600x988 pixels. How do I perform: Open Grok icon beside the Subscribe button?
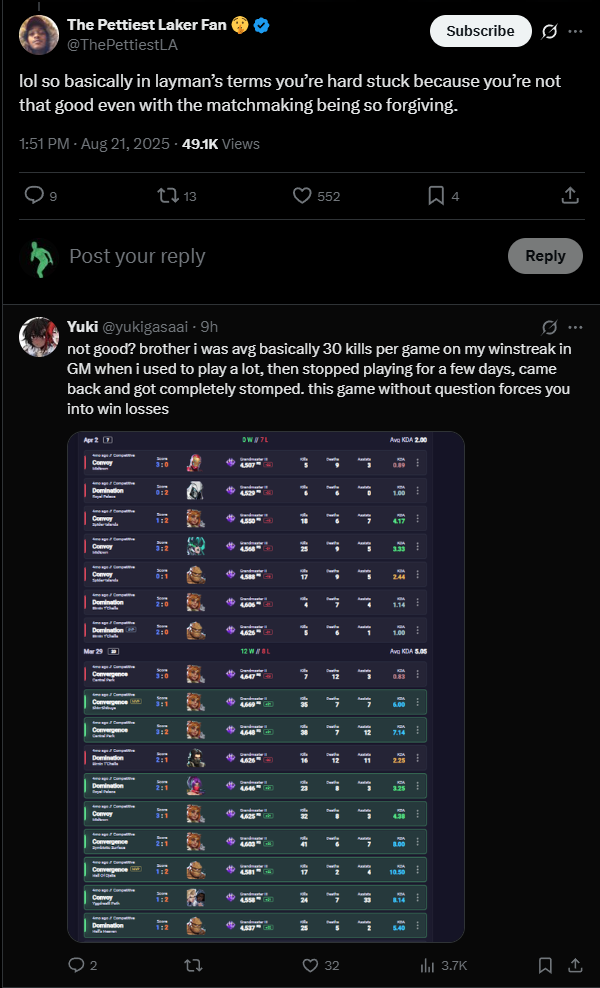point(548,31)
